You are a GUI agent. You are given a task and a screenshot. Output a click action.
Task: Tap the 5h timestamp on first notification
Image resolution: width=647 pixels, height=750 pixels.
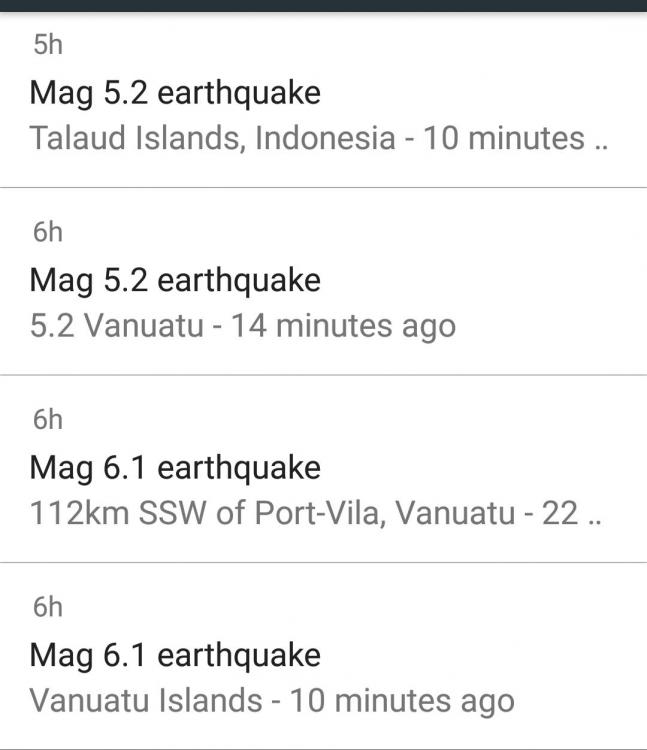pyautogui.click(x=47, y=45)
